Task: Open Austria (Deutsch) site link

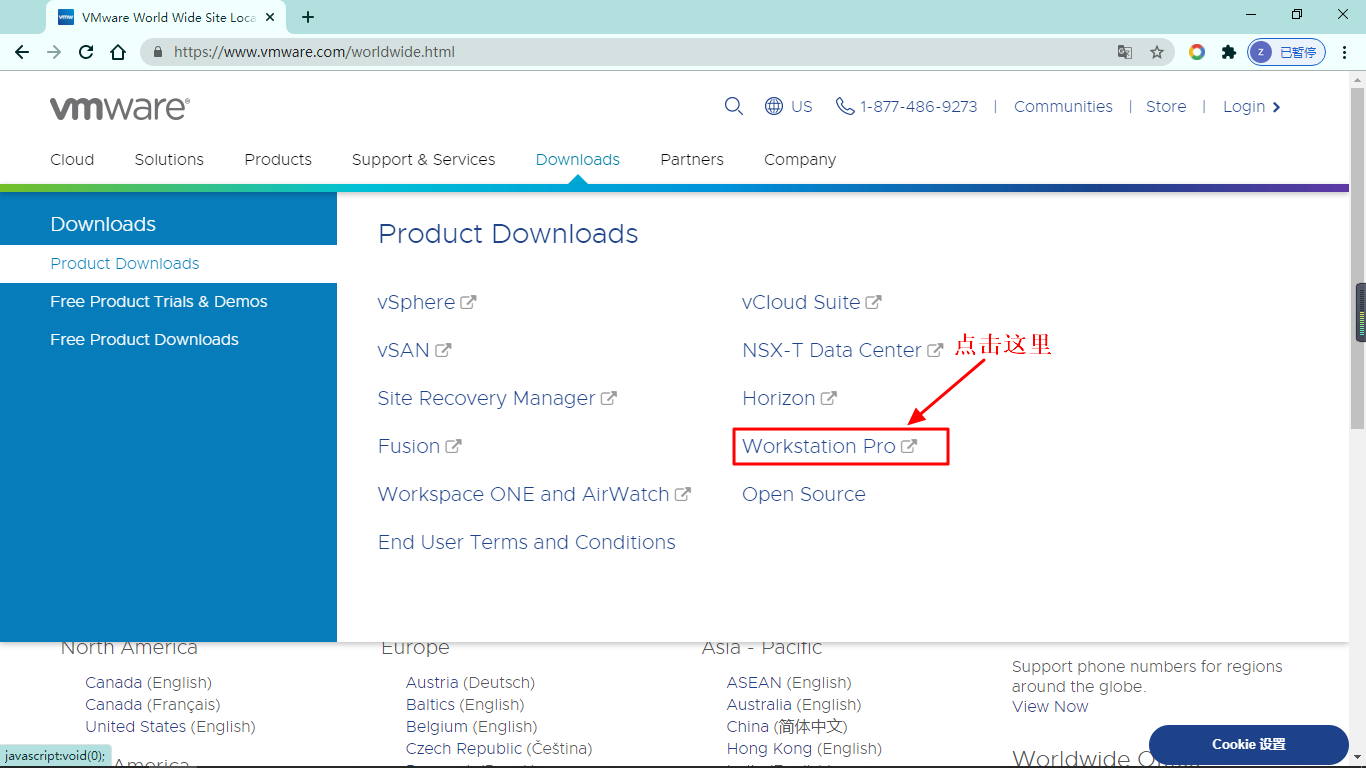Action: [x=470, y=683]
